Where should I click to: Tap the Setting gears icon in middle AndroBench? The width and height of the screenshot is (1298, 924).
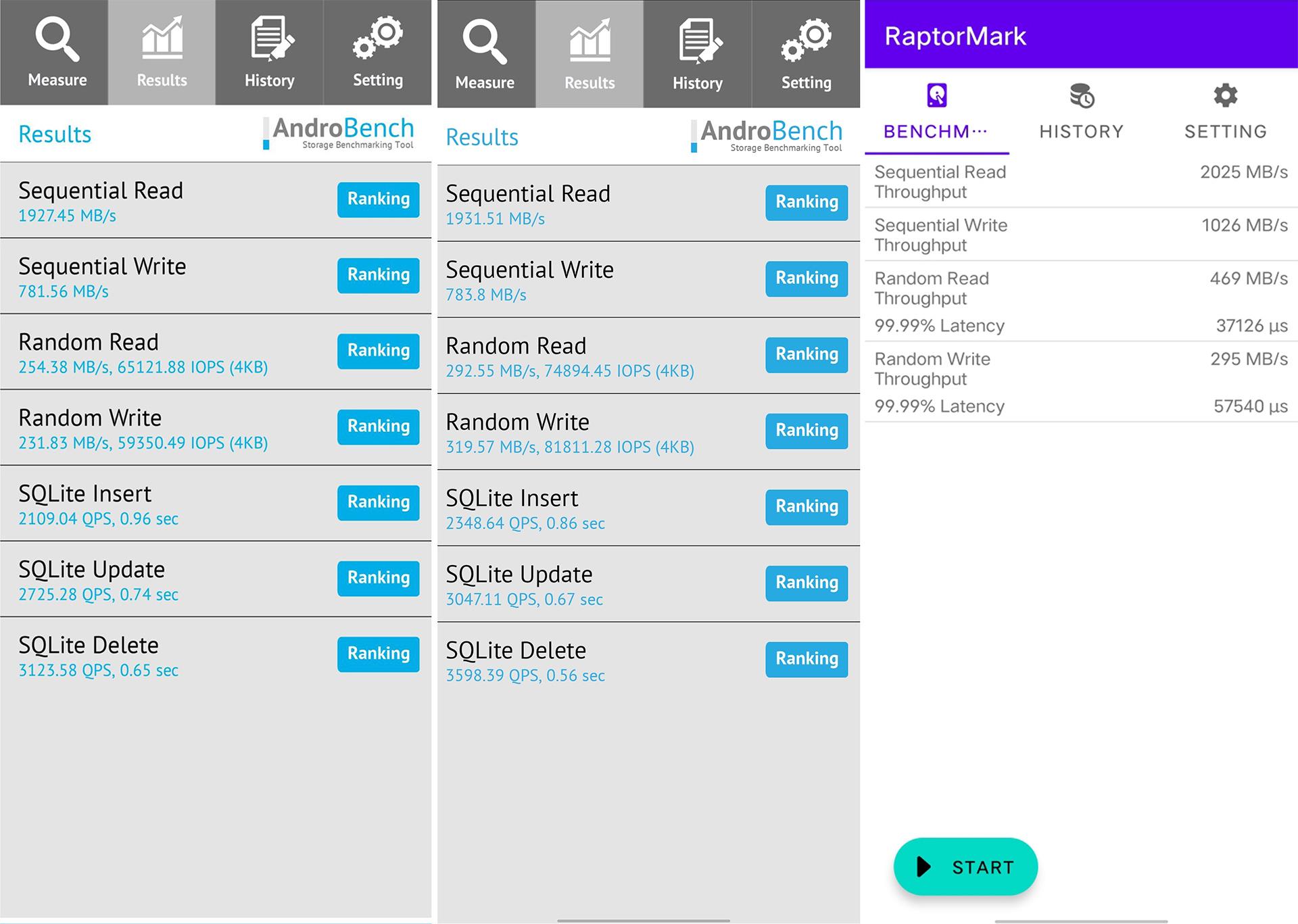click(x=806, y=41)
